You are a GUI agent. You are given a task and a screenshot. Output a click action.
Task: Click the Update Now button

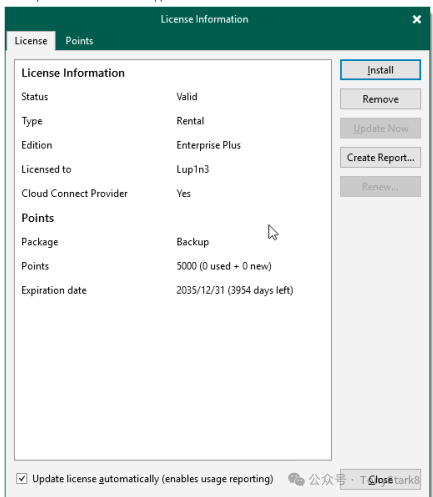point(380,128)
